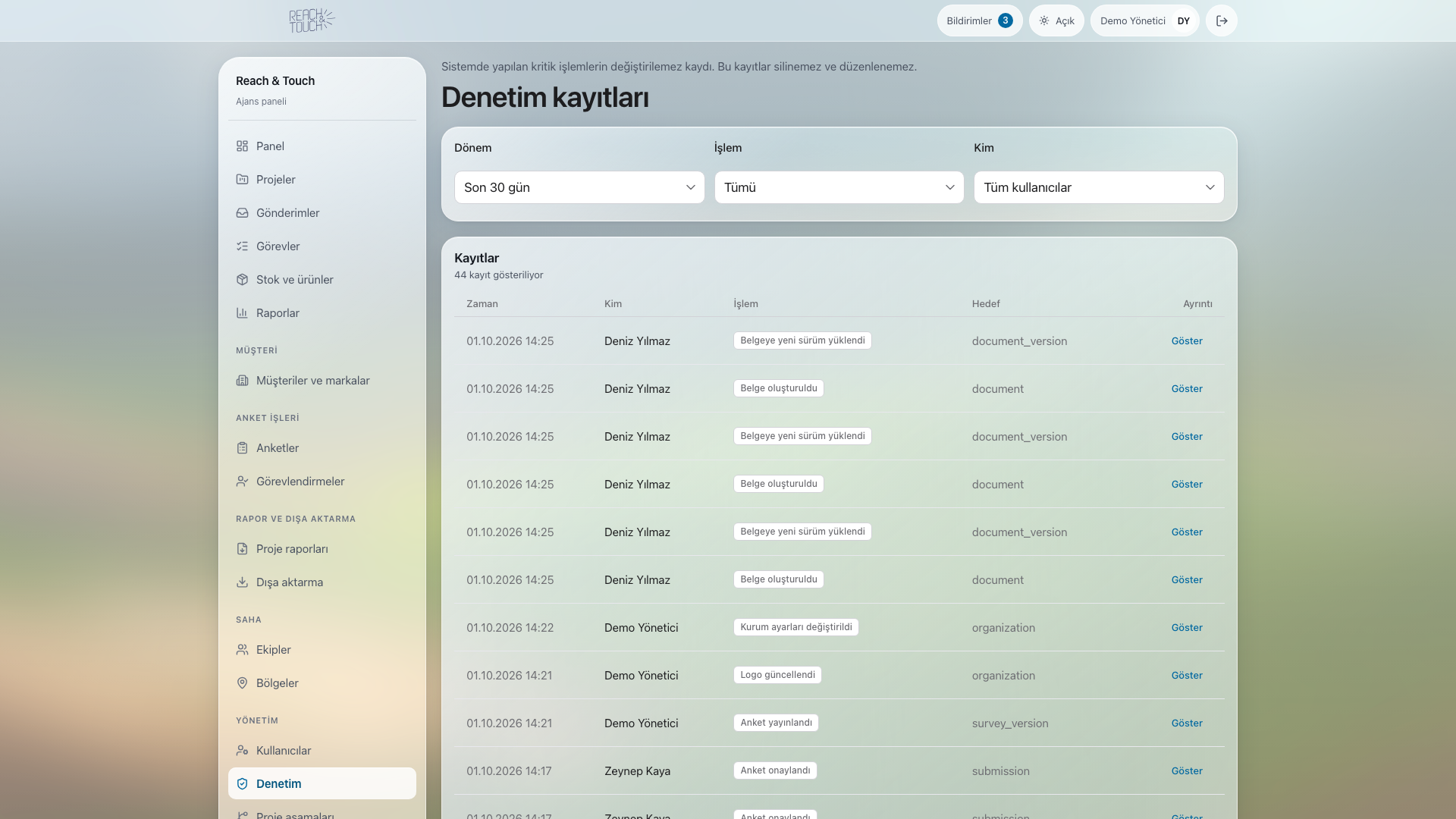Click the Gönderimler inbox icon
This screenshot has width=1456, height=819.
(242, 213)
